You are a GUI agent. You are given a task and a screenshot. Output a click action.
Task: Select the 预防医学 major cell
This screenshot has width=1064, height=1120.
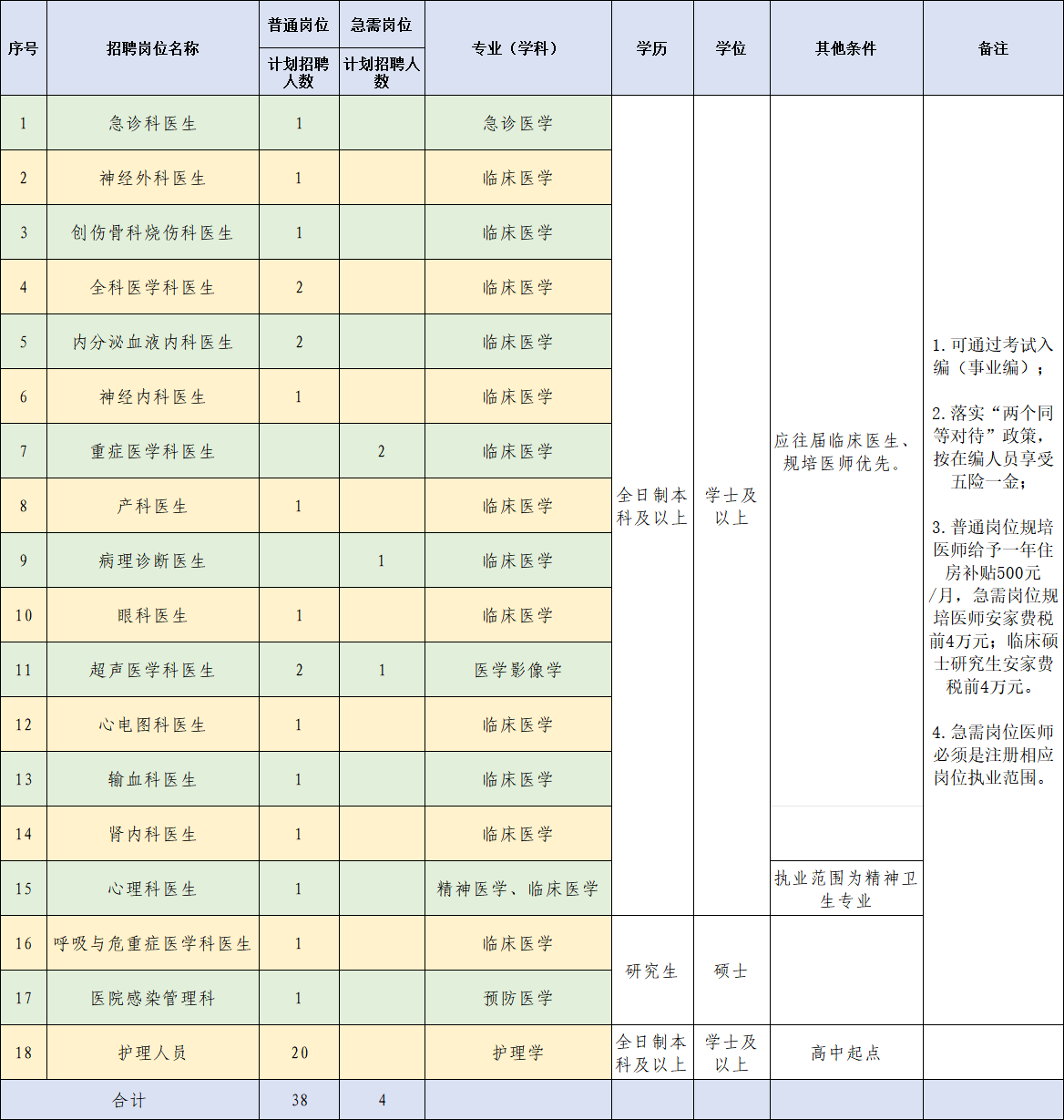click(518, 998)
